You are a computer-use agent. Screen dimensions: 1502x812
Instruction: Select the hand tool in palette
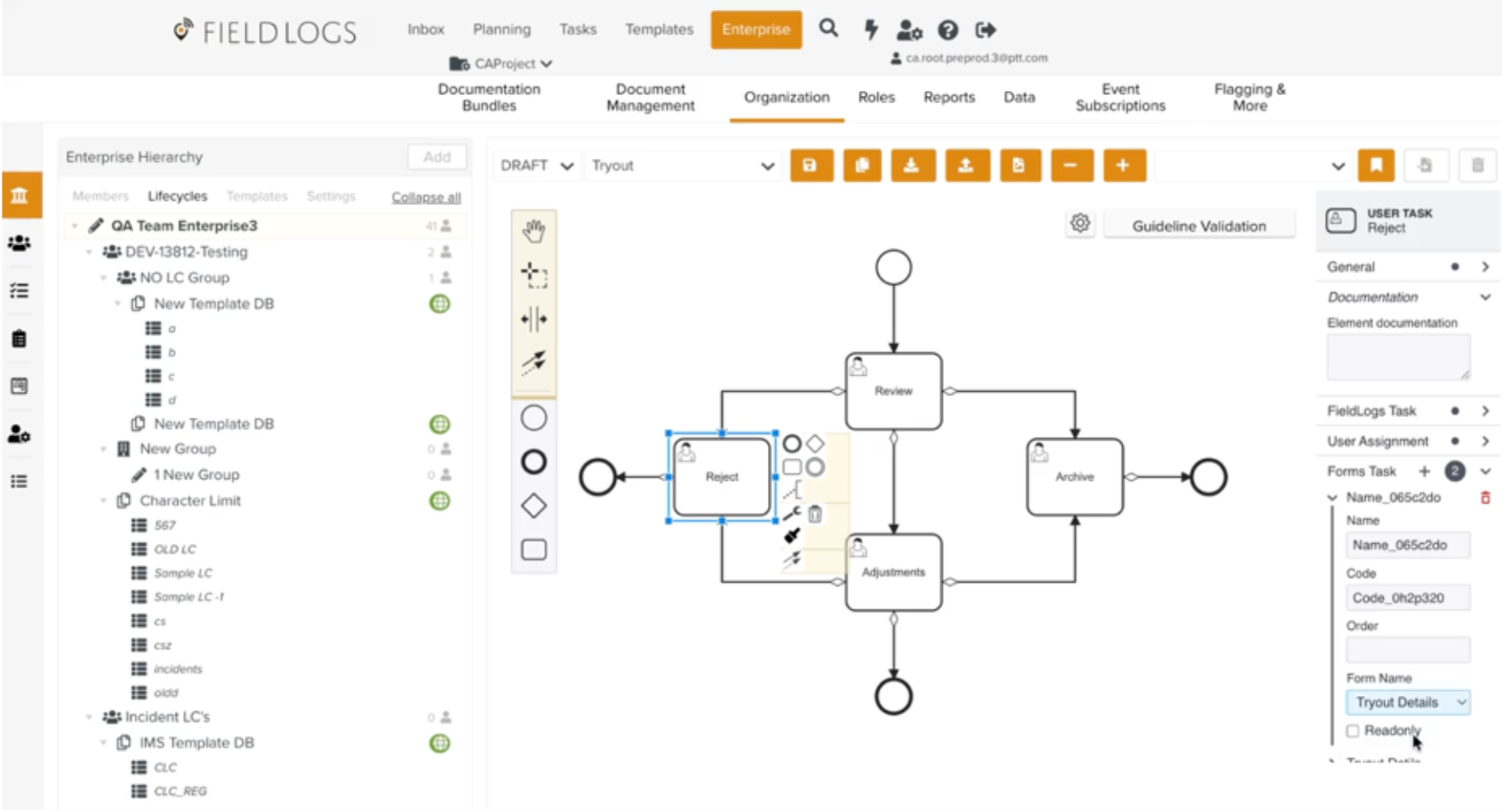[533, 231]
